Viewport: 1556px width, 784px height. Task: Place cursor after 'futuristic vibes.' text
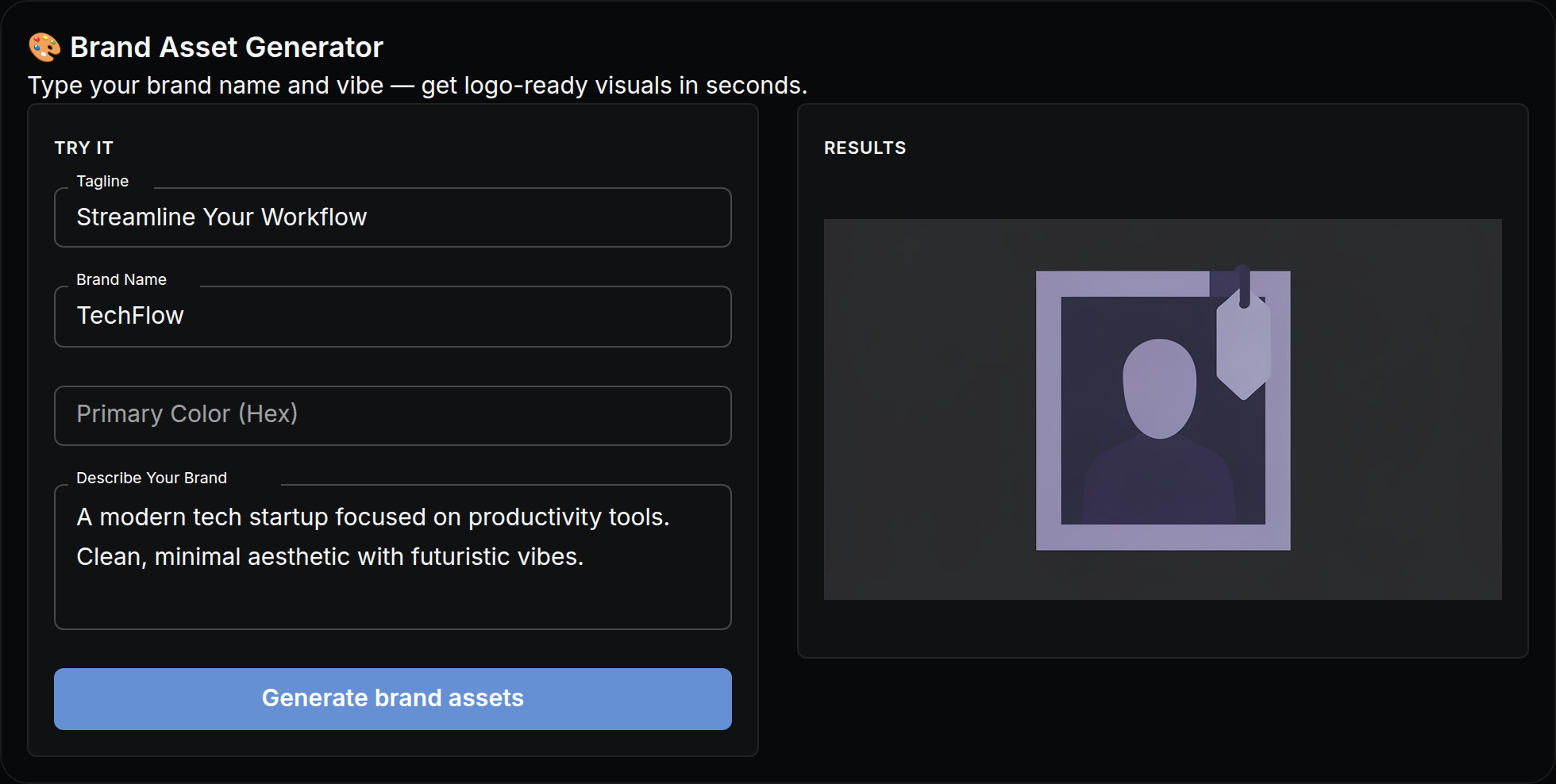586,557
